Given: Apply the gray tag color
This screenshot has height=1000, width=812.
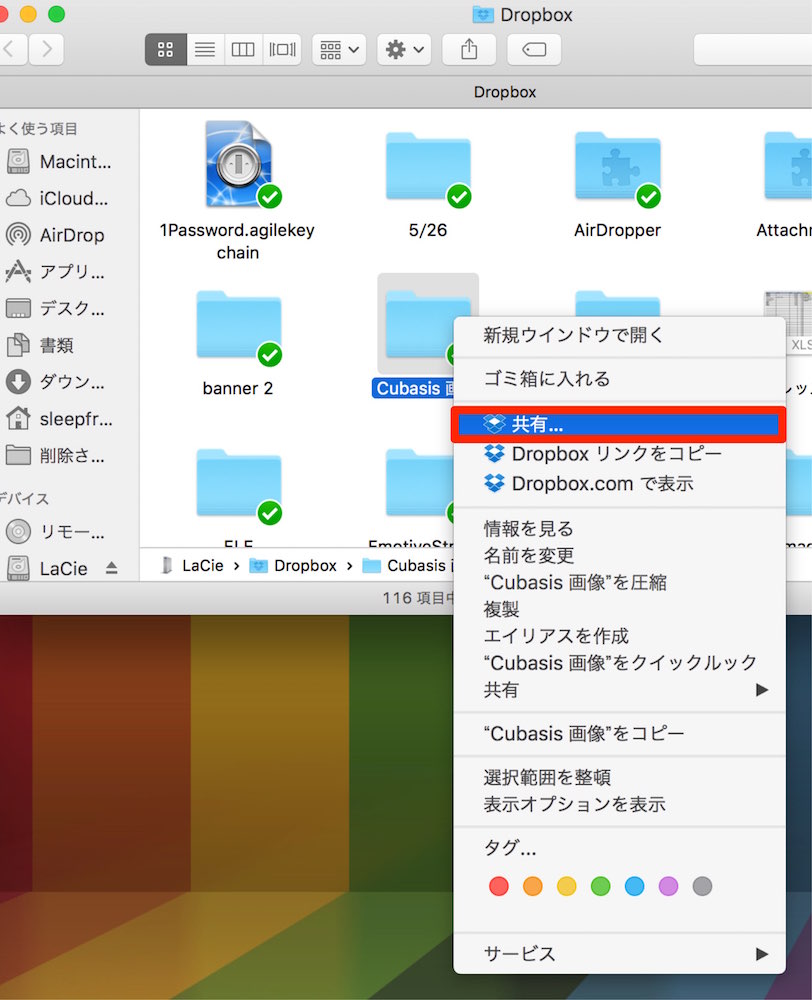Looking at the screenshot, I should click(x=702, y=886).
